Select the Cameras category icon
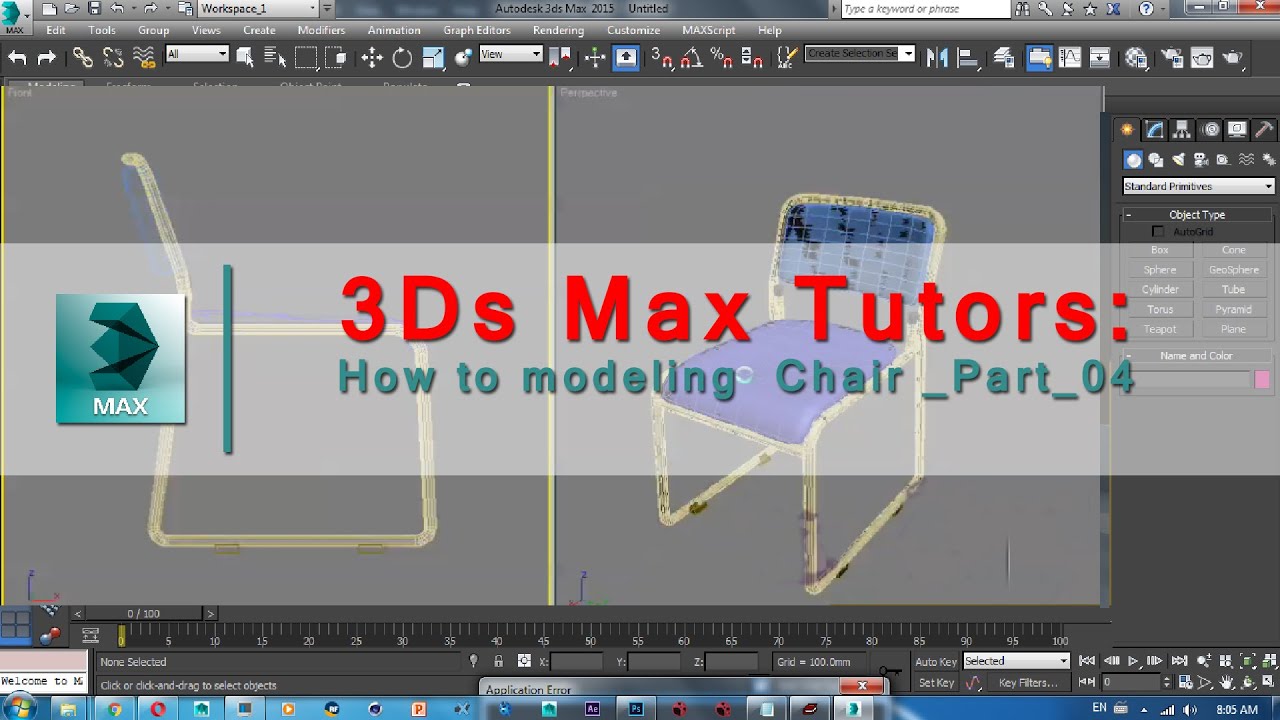The width and height of the screenshot is (1280, 720). coord(1200,160)
